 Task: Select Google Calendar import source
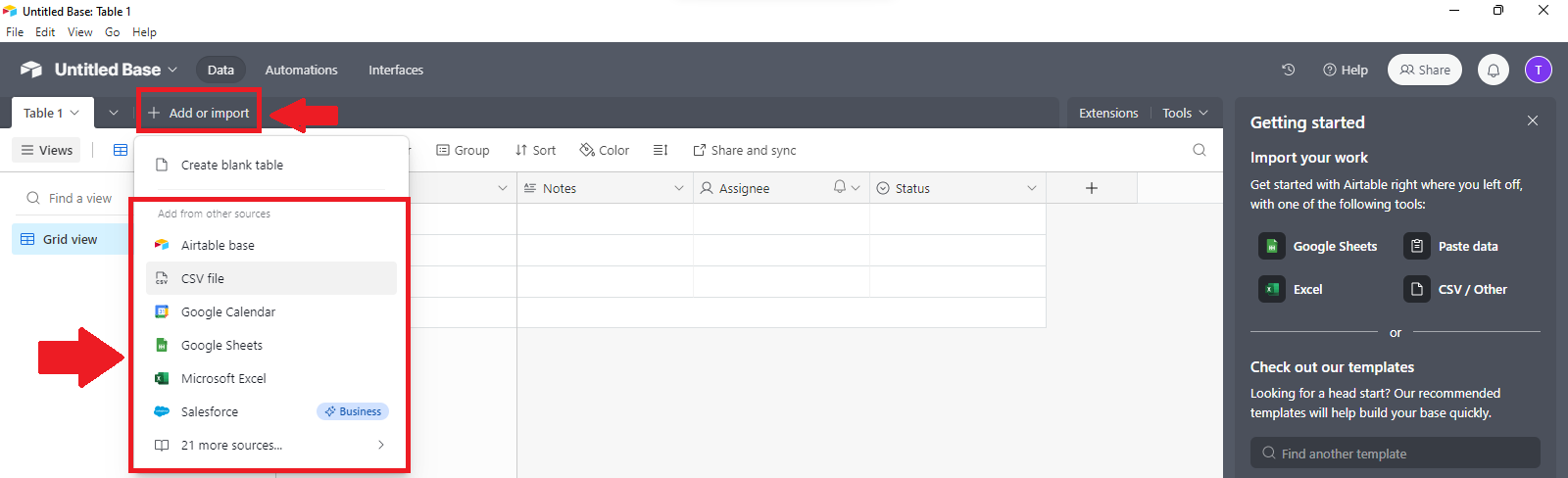[x=271, y=311]
